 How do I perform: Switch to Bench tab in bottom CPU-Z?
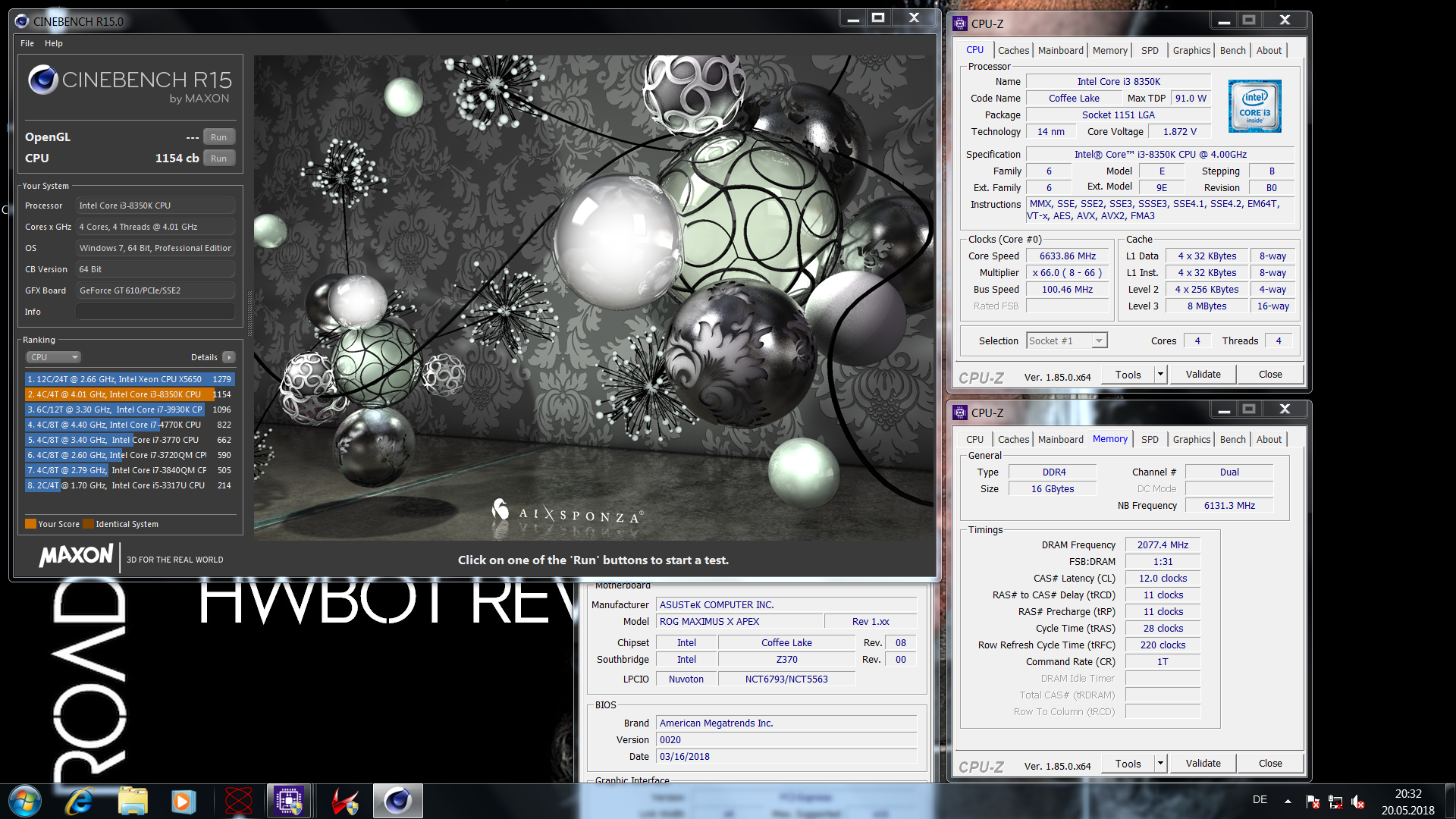click(1232, 439)
